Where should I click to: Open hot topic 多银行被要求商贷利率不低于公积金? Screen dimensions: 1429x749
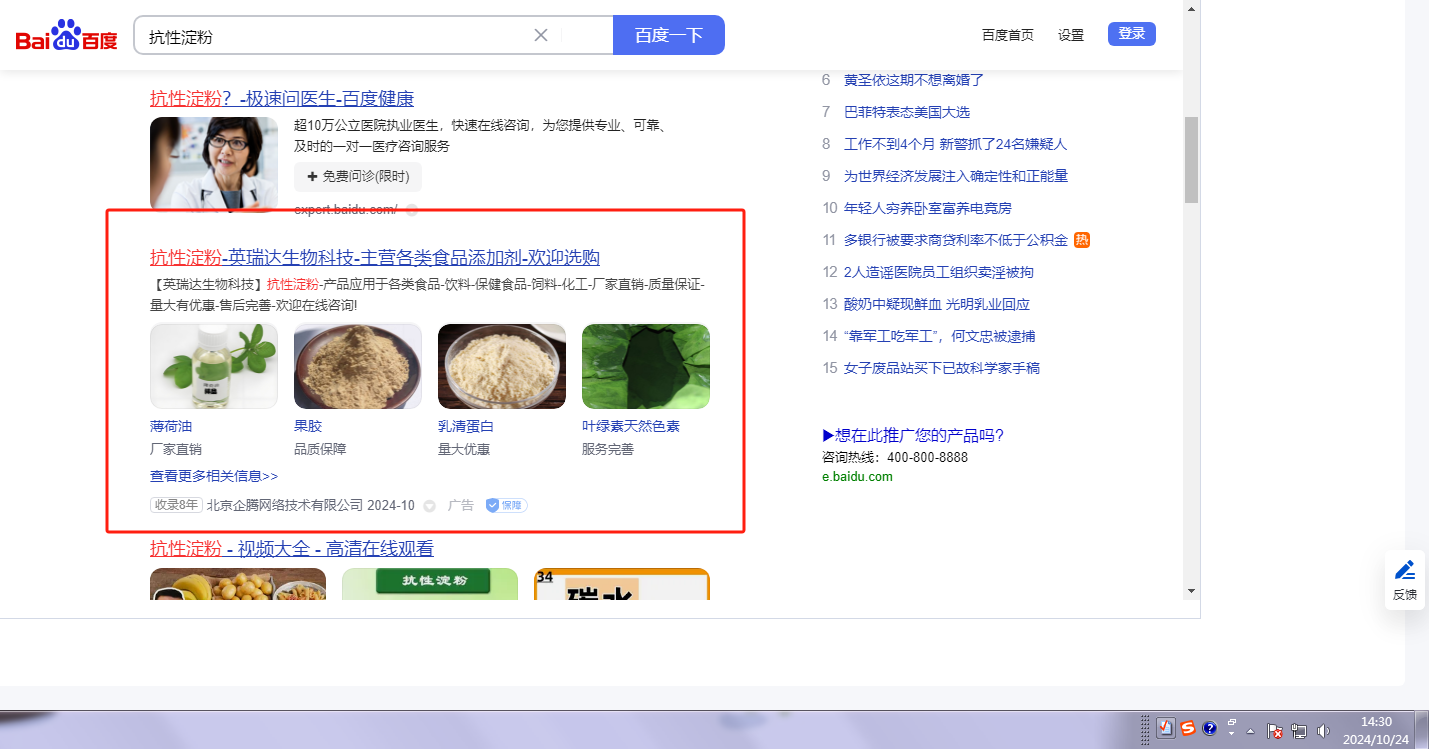coord(956,240)
